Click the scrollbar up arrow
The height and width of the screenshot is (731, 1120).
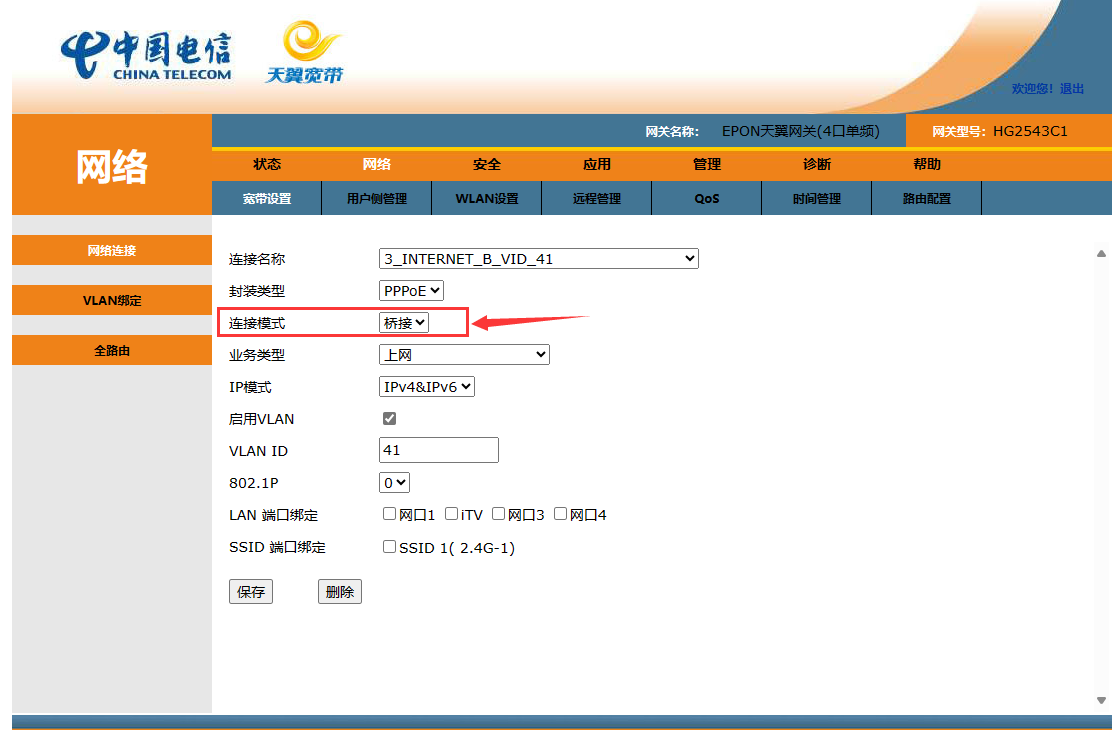(x=1101, y=254)
